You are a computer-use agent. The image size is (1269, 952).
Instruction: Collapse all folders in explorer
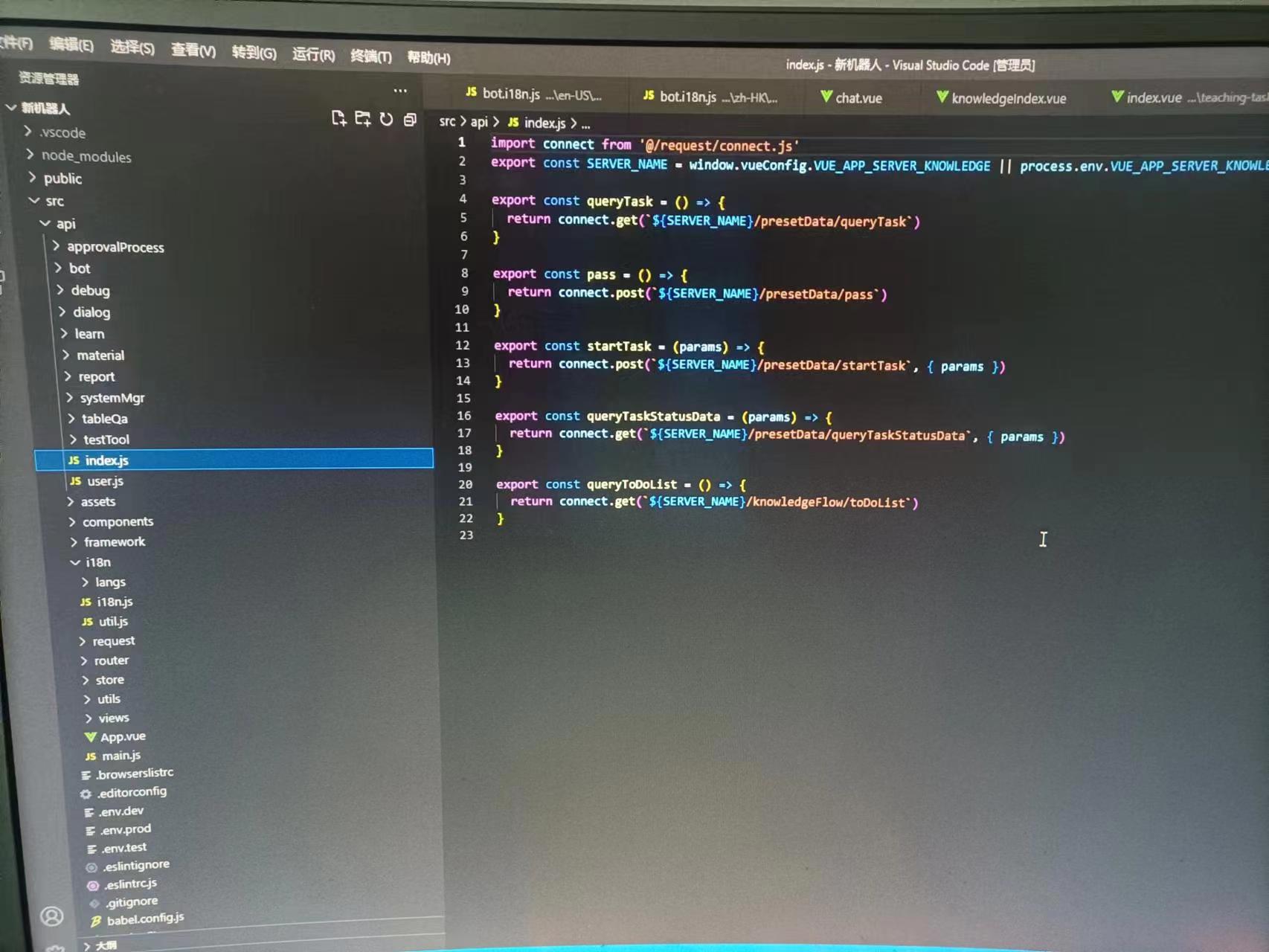(x=410, y=119)
